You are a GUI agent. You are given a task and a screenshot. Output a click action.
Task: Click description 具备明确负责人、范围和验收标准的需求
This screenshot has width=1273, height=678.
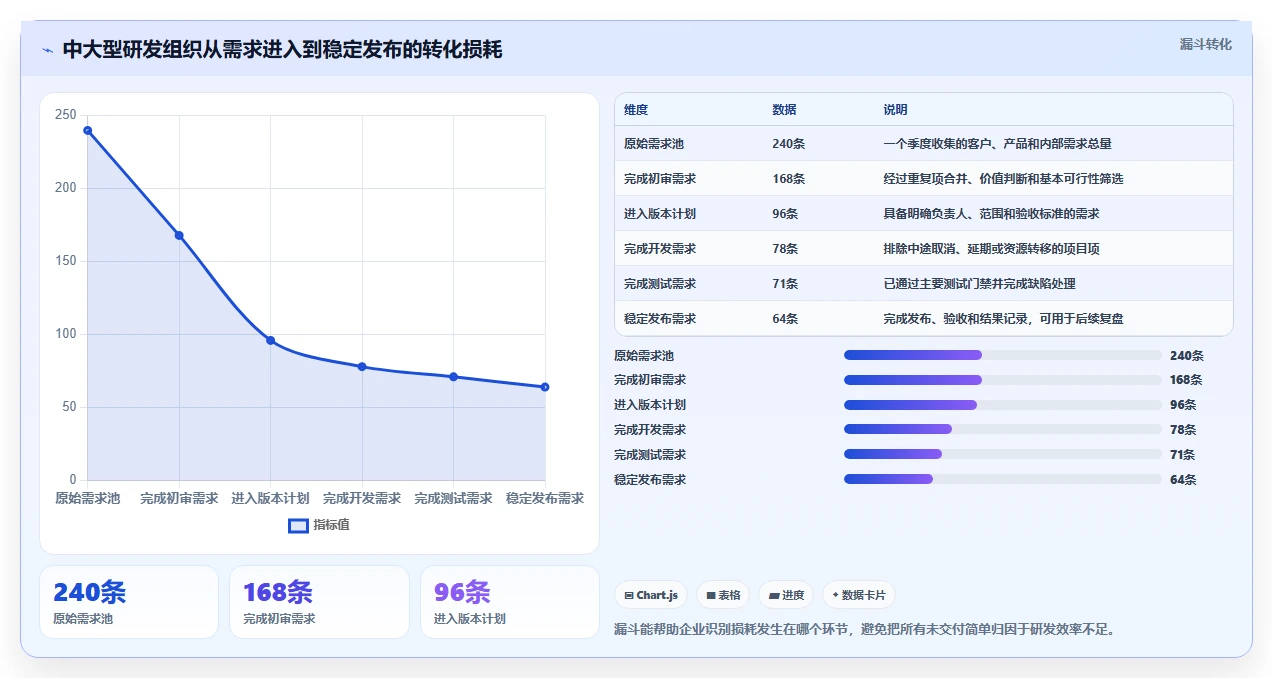991,214
